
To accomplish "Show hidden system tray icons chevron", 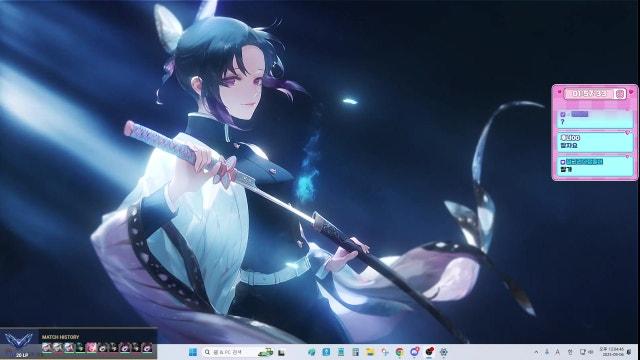I will [x=536, y=352].
